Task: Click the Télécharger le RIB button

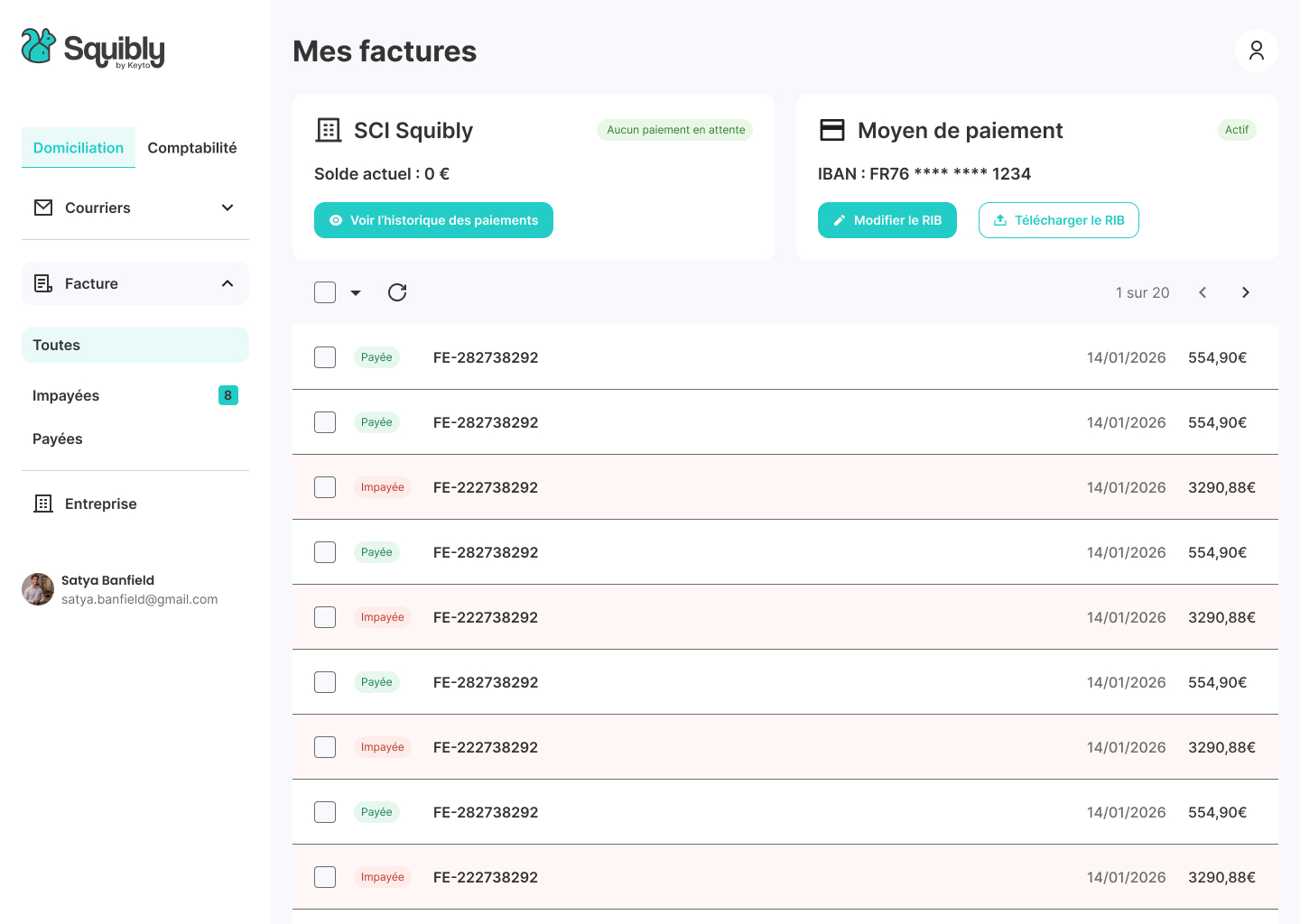Action: [1058, 220]
